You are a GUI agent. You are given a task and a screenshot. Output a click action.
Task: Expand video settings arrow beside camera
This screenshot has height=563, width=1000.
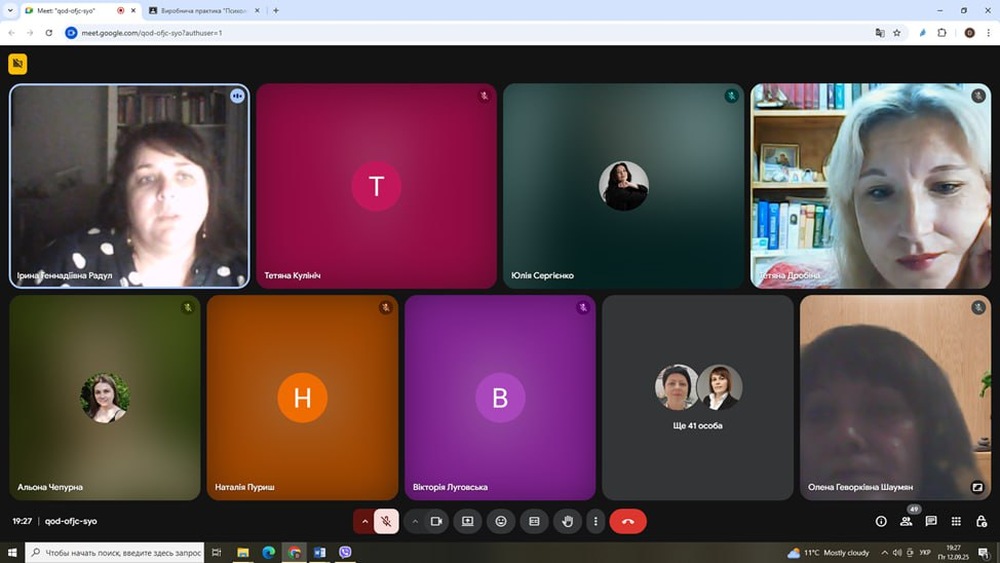(x=415, y=521)
